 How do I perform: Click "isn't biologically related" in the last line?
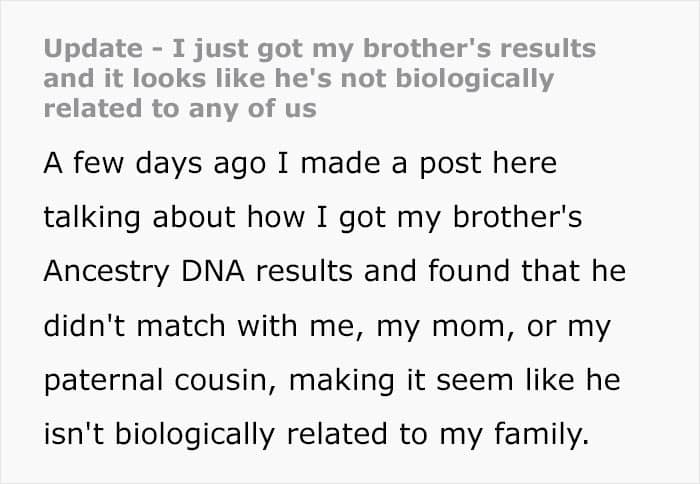point(215,434)
